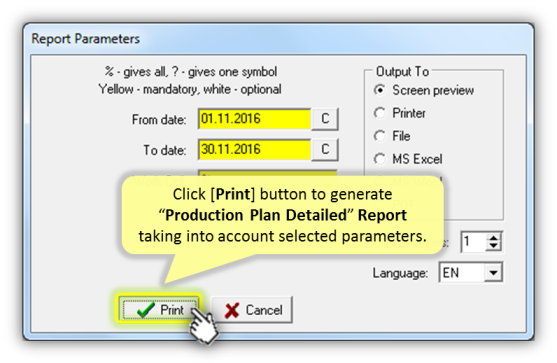Select the File output radio button
The height and width of the screenshot is (363, 557).
coord(380,136)
